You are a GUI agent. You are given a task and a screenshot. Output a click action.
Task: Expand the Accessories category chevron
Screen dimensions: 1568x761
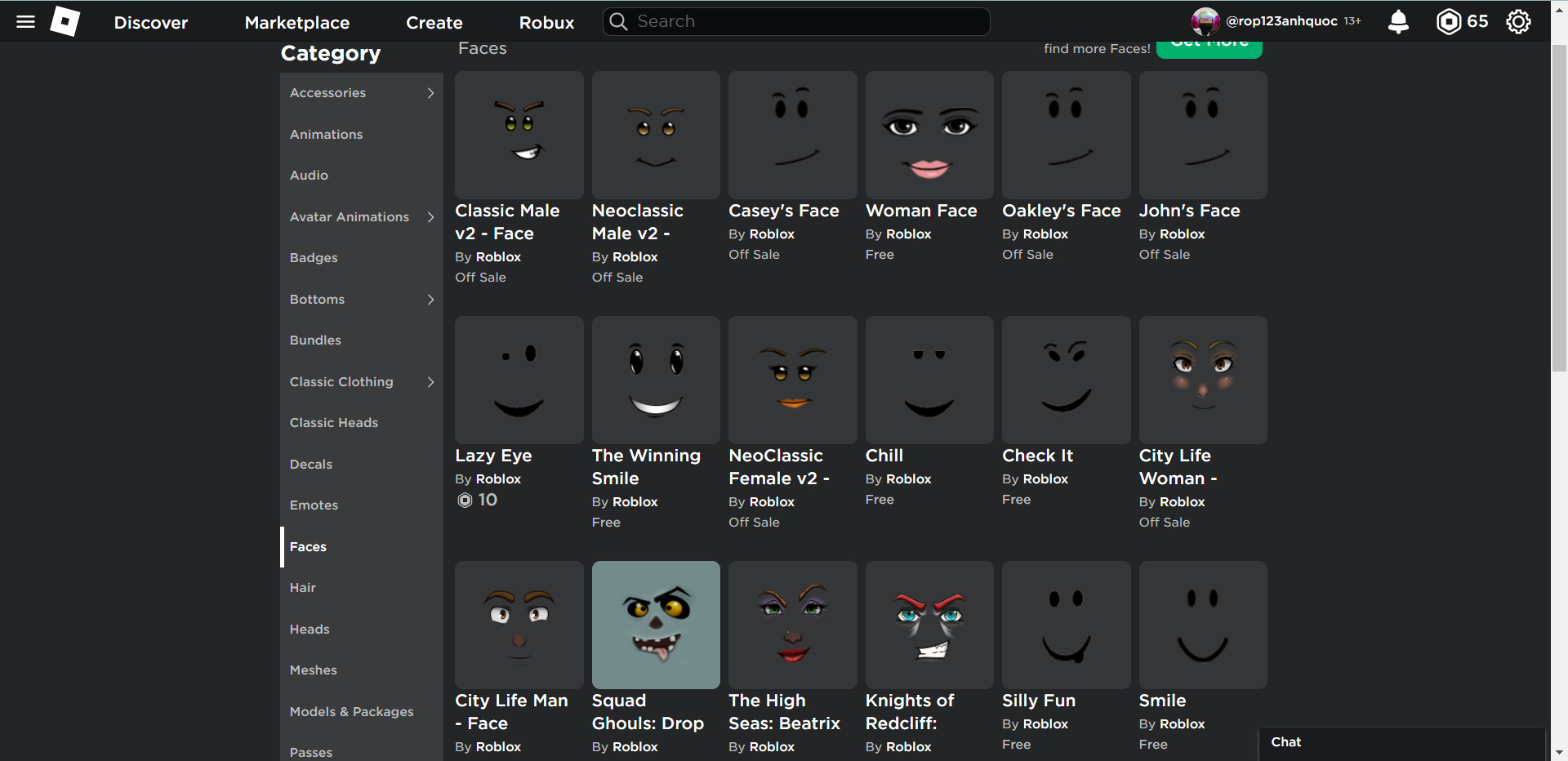tap(430, 93)
